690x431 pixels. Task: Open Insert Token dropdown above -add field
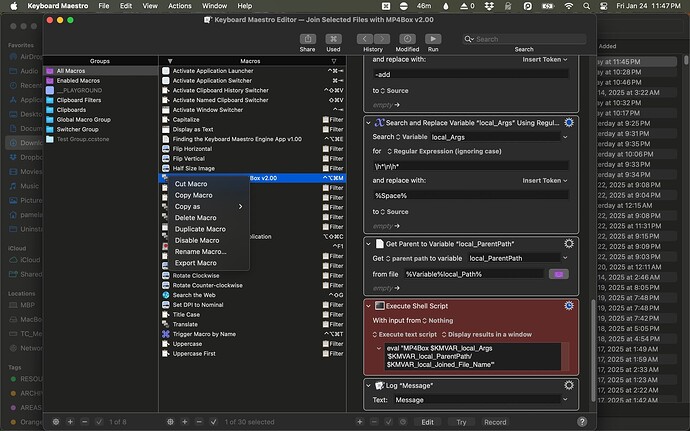click(x=545, y=59)
